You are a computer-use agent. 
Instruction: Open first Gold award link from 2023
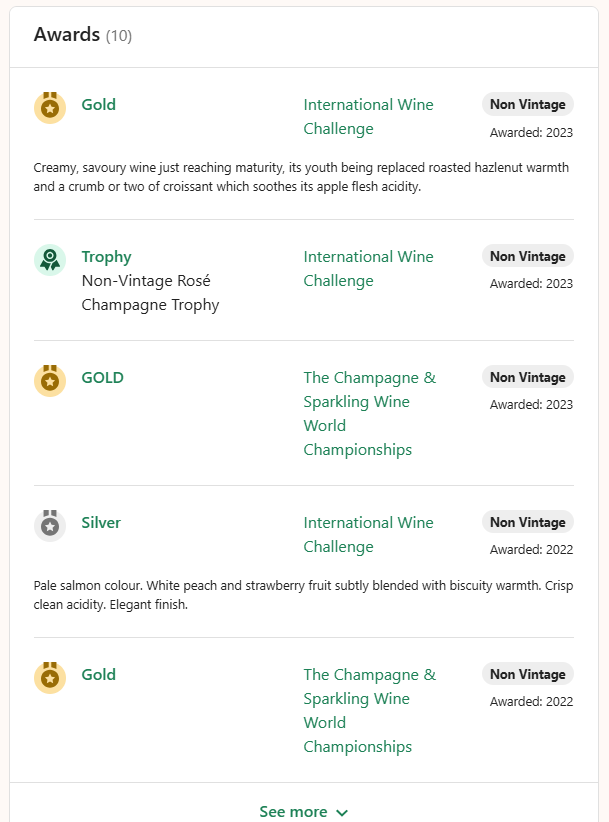click(x=99, y=105)
